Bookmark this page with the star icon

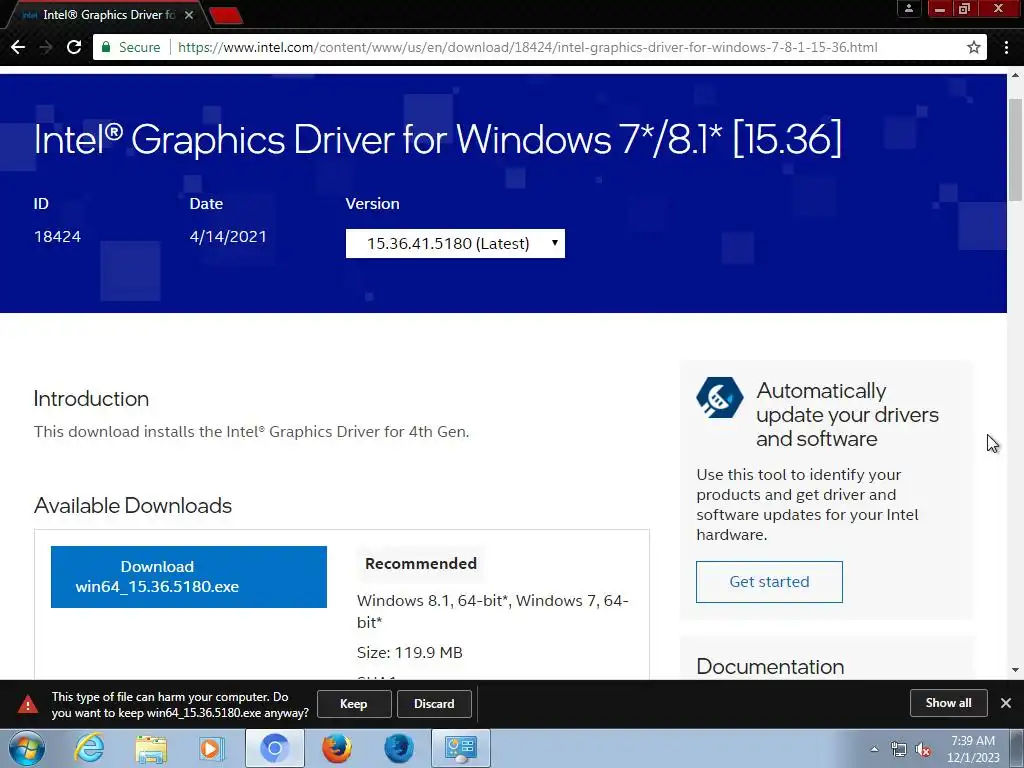click(x=974, y=47)
